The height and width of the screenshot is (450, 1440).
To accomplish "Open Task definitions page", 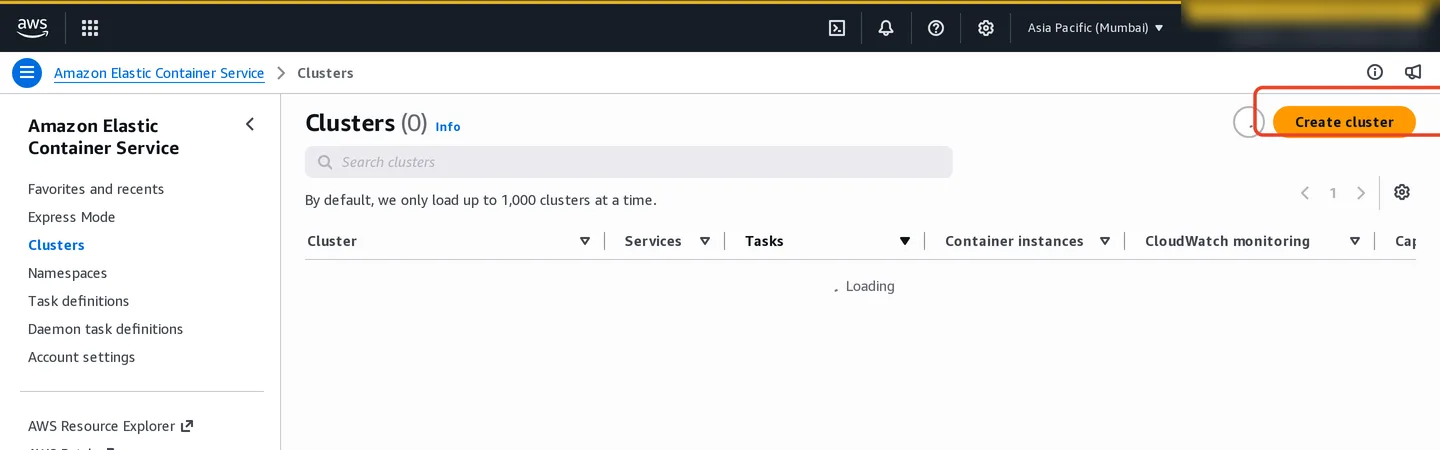I will tap(78, 301).
